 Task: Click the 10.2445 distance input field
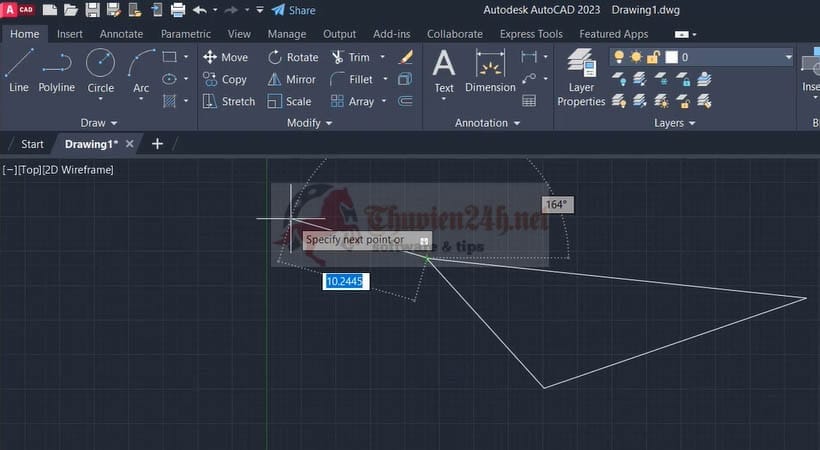346,282
